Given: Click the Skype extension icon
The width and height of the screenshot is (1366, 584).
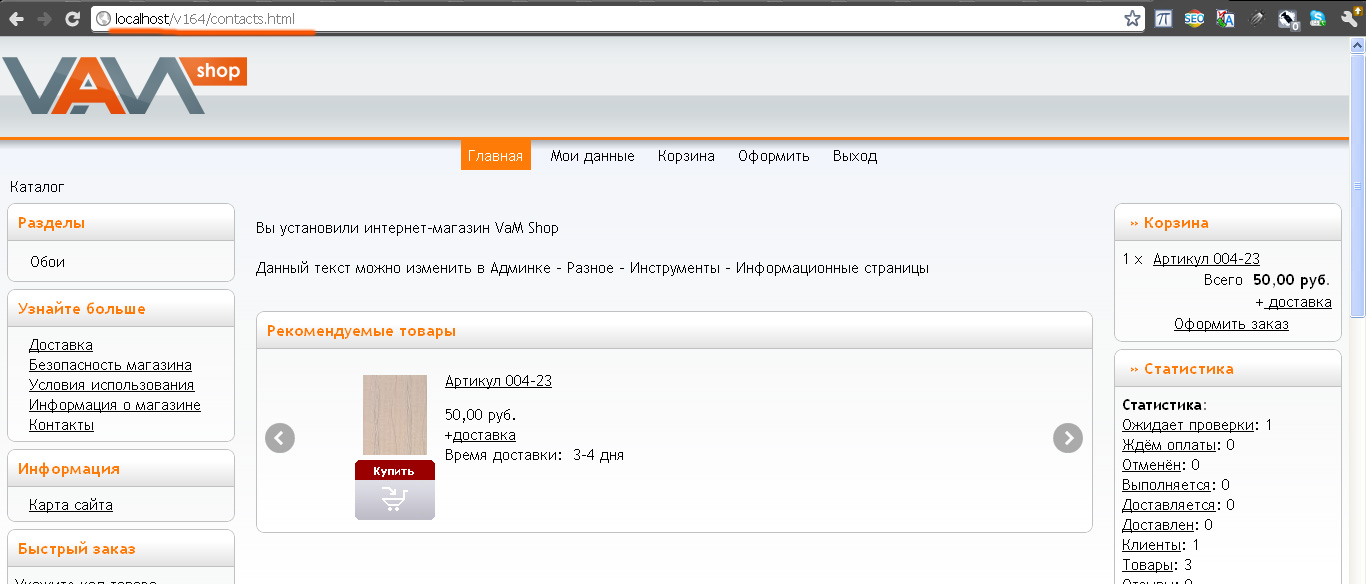Looking at the screenshot, I should pos(1319,19).
